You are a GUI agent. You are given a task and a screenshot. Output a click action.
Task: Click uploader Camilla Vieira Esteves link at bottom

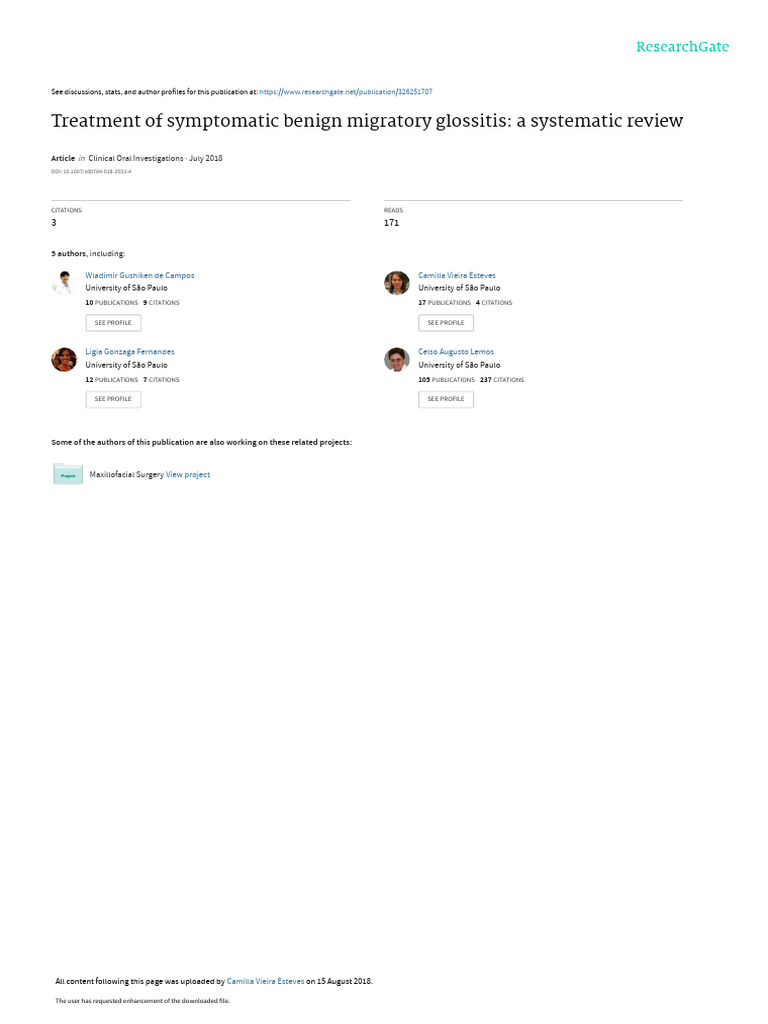(x=265, y=982)
